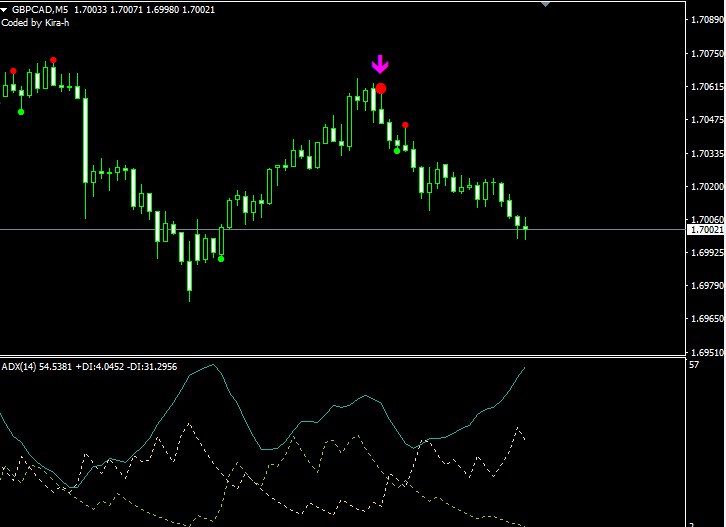Screen dimensions: 726x527
Task: Click the 57 level on ADX scale
Action: (694, 365)
